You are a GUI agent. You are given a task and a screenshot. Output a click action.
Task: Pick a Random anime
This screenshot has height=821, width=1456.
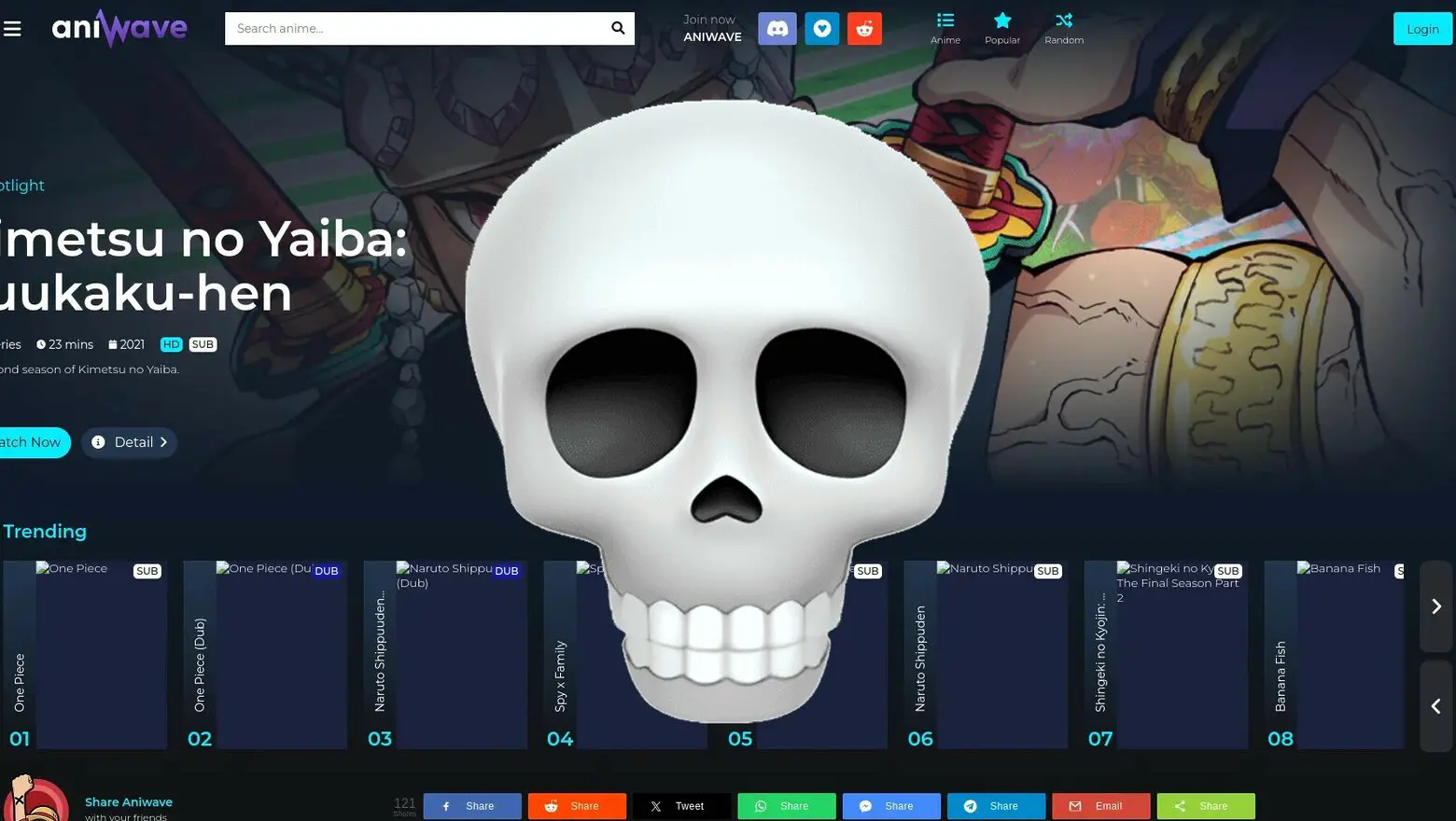point(1064,28)
